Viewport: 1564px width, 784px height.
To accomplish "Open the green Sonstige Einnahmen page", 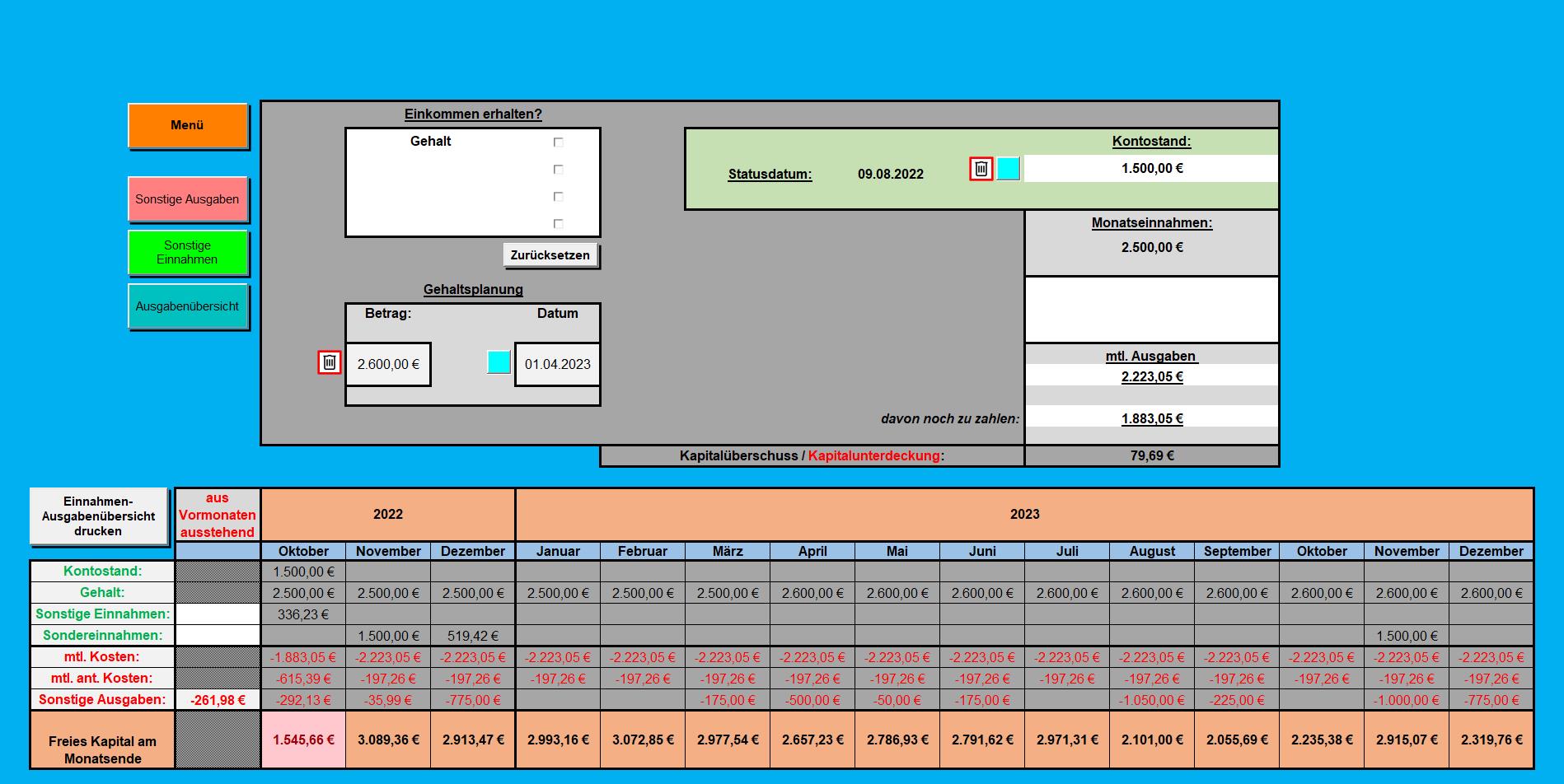I will coord(188,252).
